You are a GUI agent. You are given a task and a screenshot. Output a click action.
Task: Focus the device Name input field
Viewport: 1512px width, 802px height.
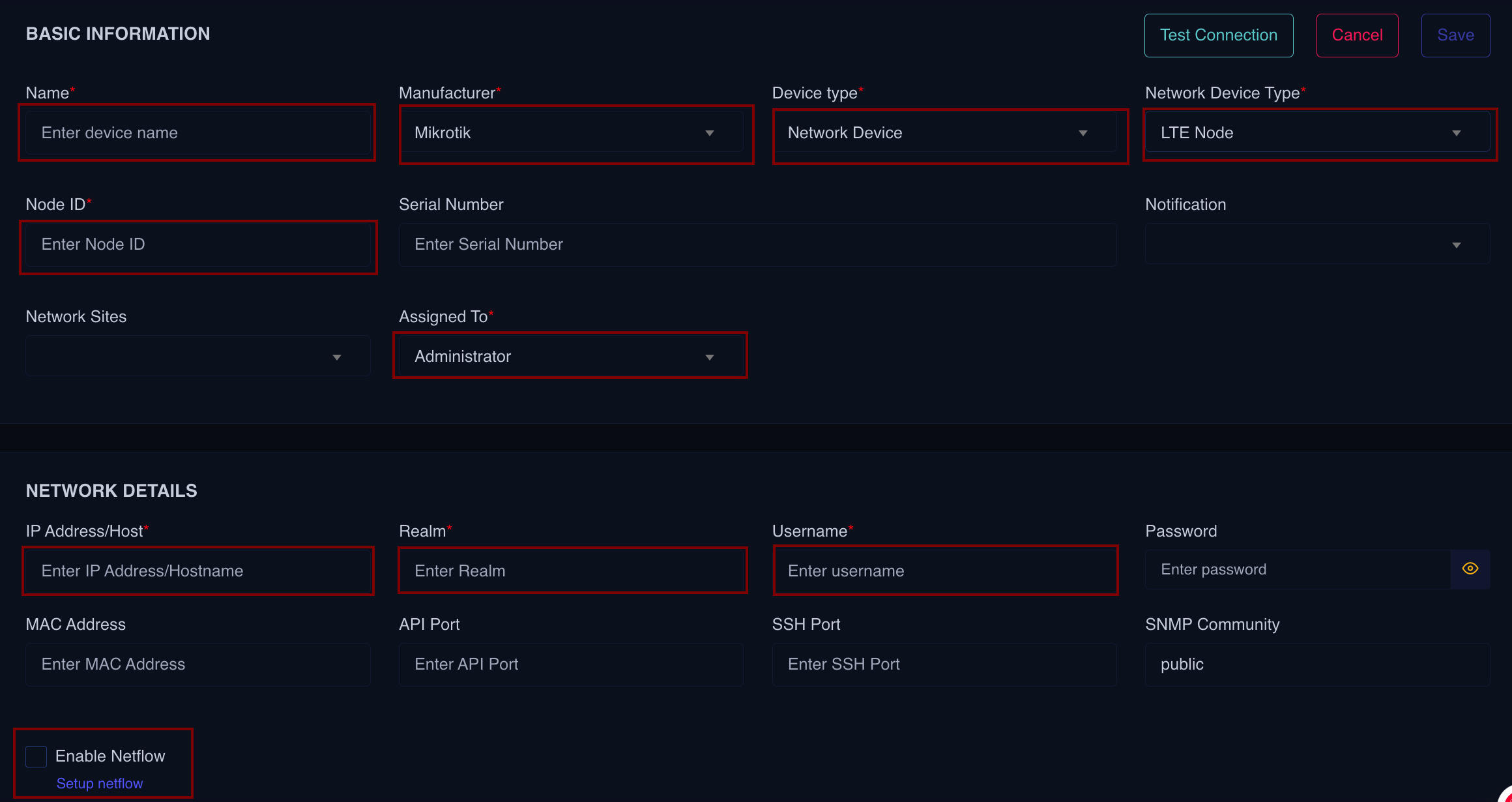(197, 133)
